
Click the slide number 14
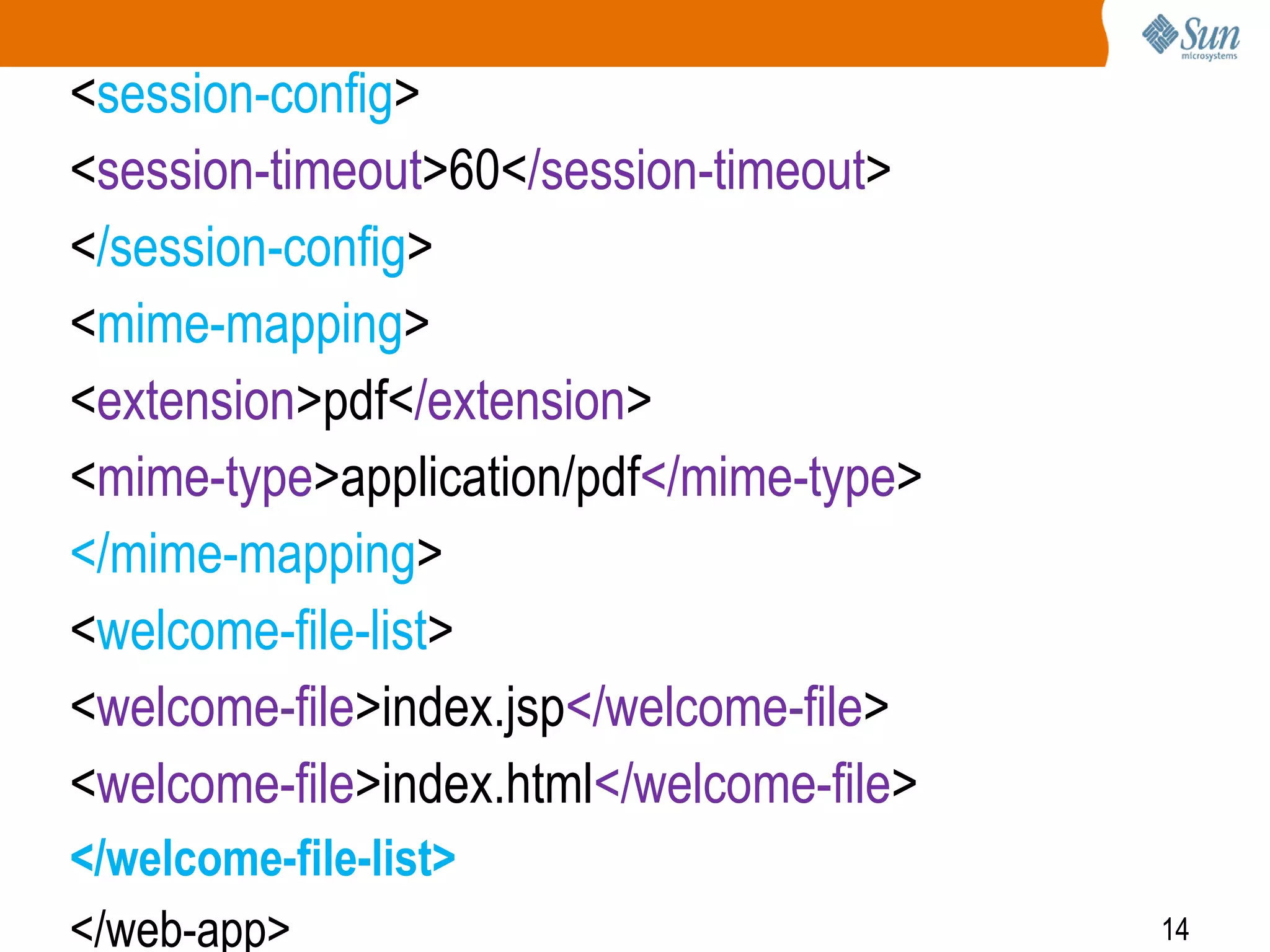pos(1176,929)
